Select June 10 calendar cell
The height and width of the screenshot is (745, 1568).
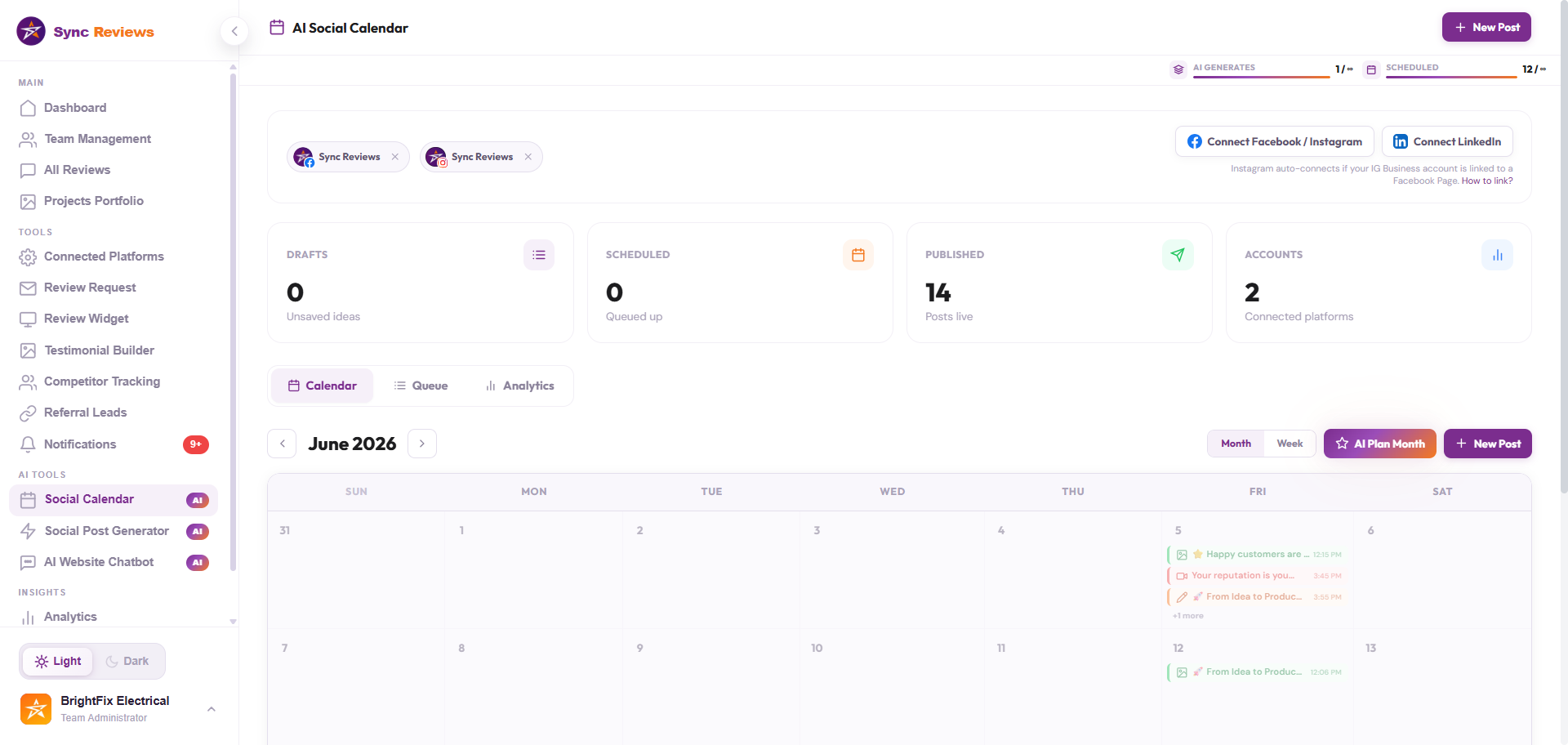pos(892,686)
